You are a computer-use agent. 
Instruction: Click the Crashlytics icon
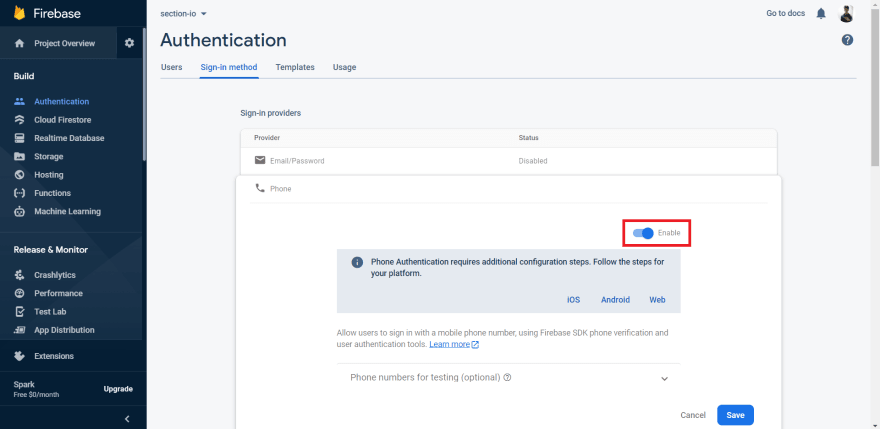point(20,275)
